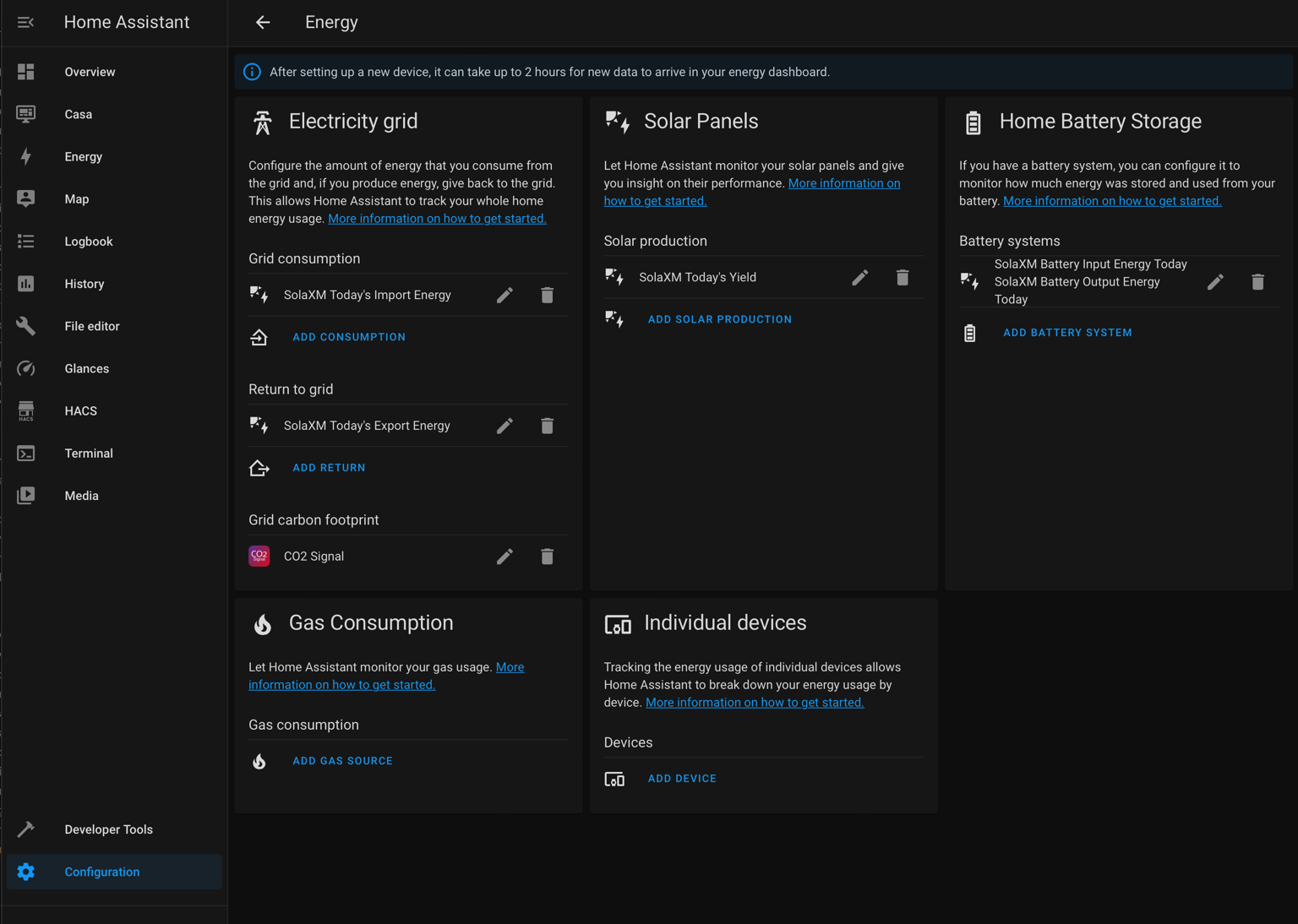This screenshot has width=1298, height=924.
Task: Click the Add Consumption home-import icon
Action: coord(259,337)
